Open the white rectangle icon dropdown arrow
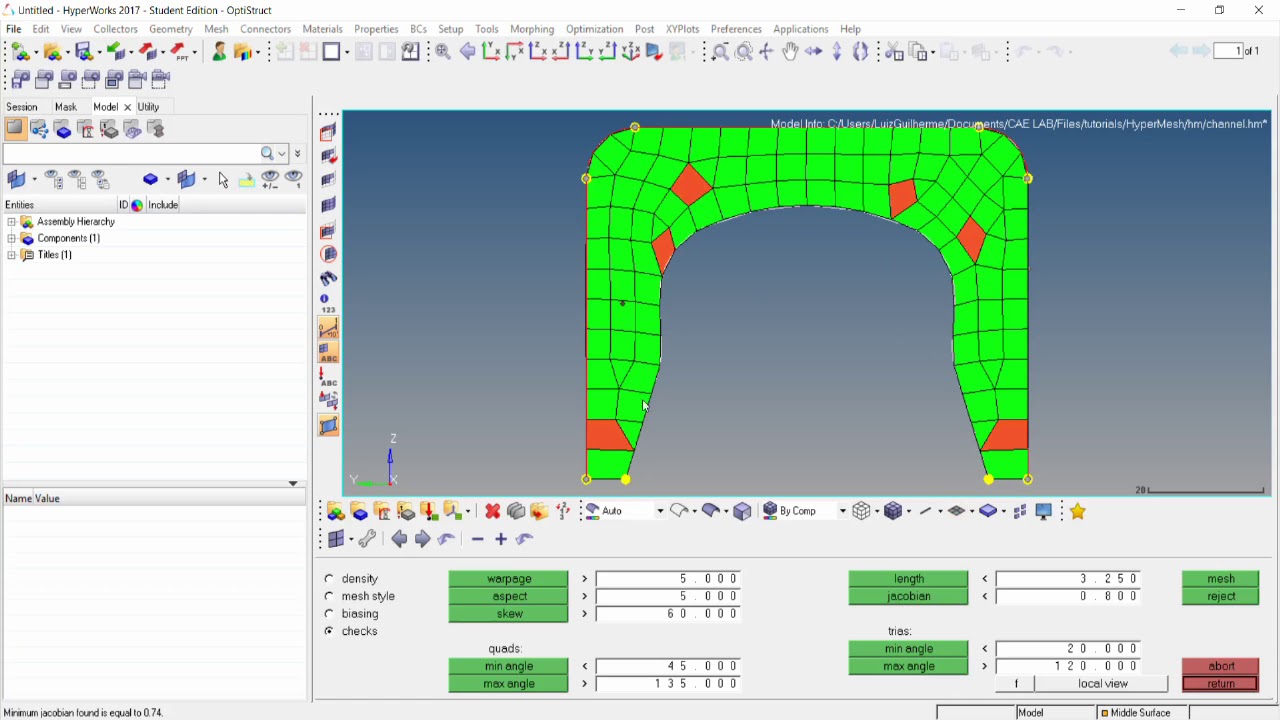The width and height of the screenshot is (1280, 720). pos(346,52)
